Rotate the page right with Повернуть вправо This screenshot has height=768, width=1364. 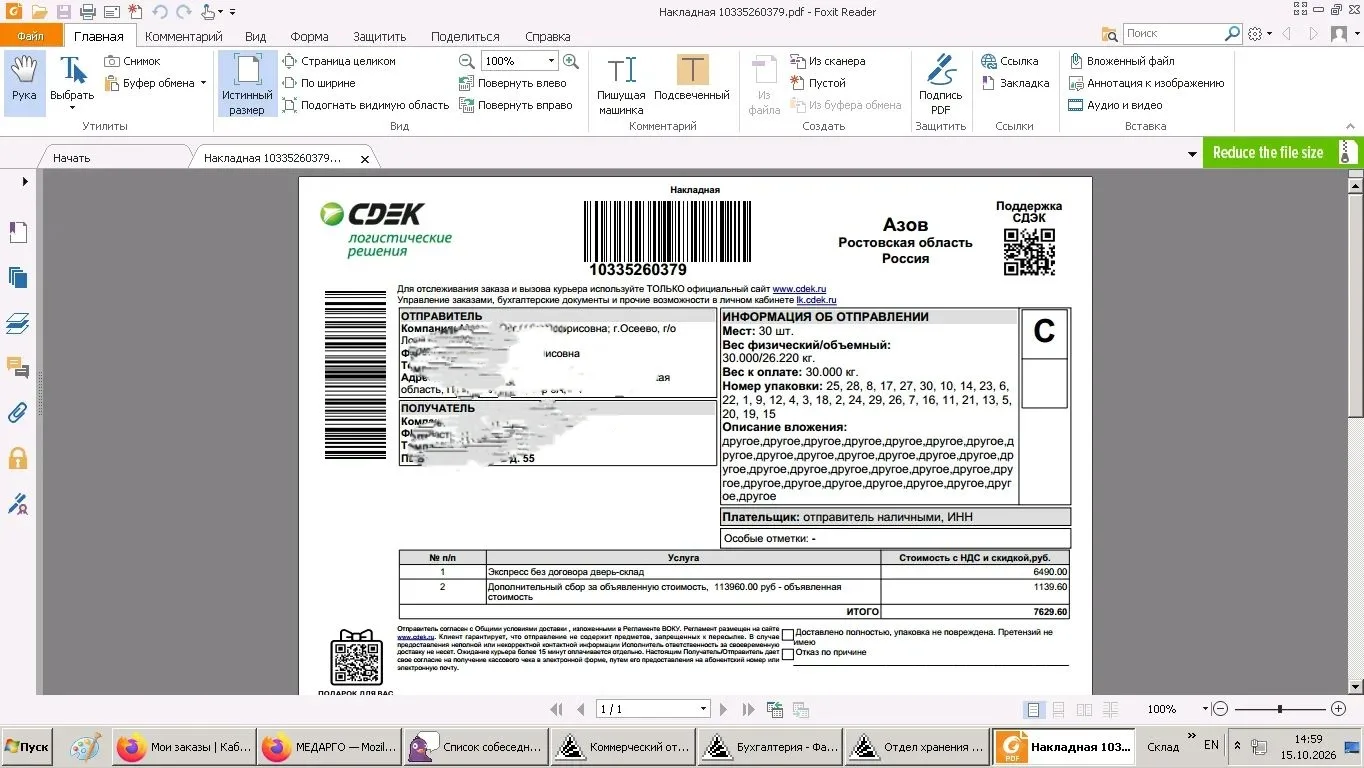coord(516,105)
